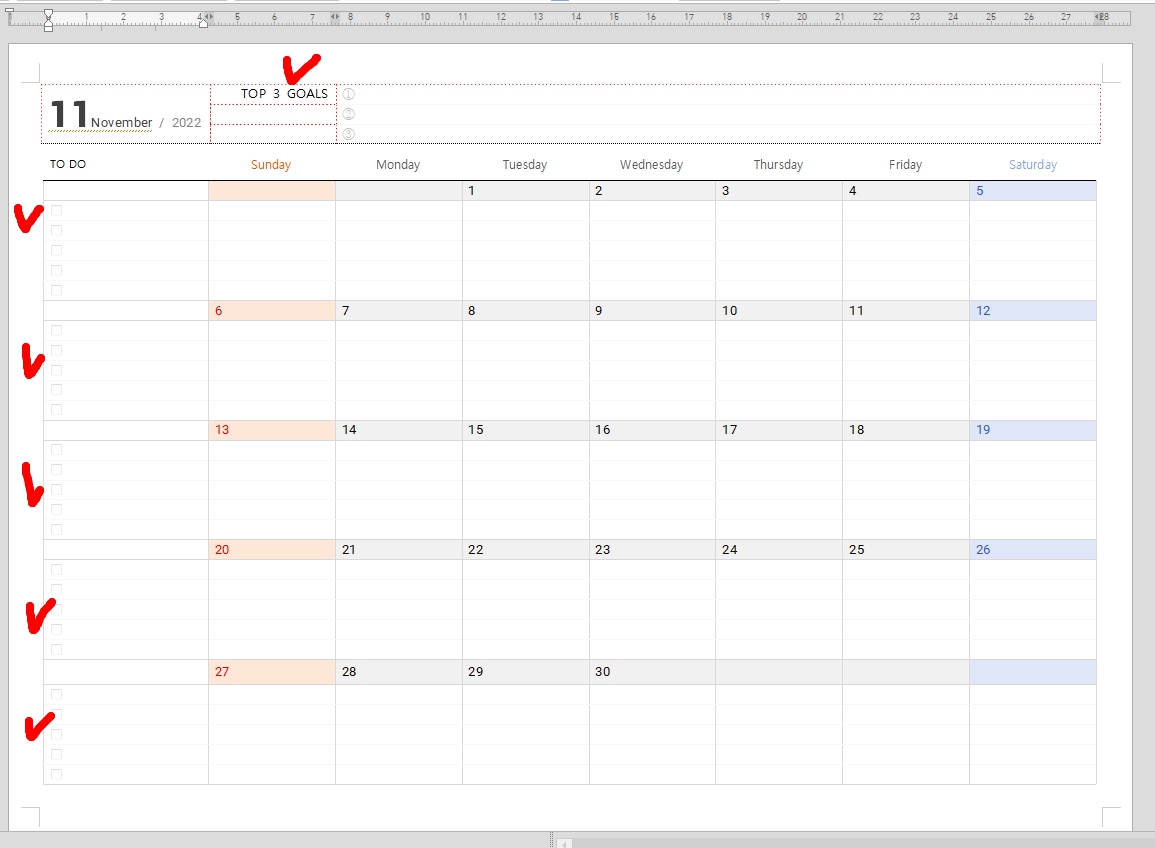Click date 3 in Thursday column
The width and height of the screenshot is (1155, 848).
[x=726, y=191]
